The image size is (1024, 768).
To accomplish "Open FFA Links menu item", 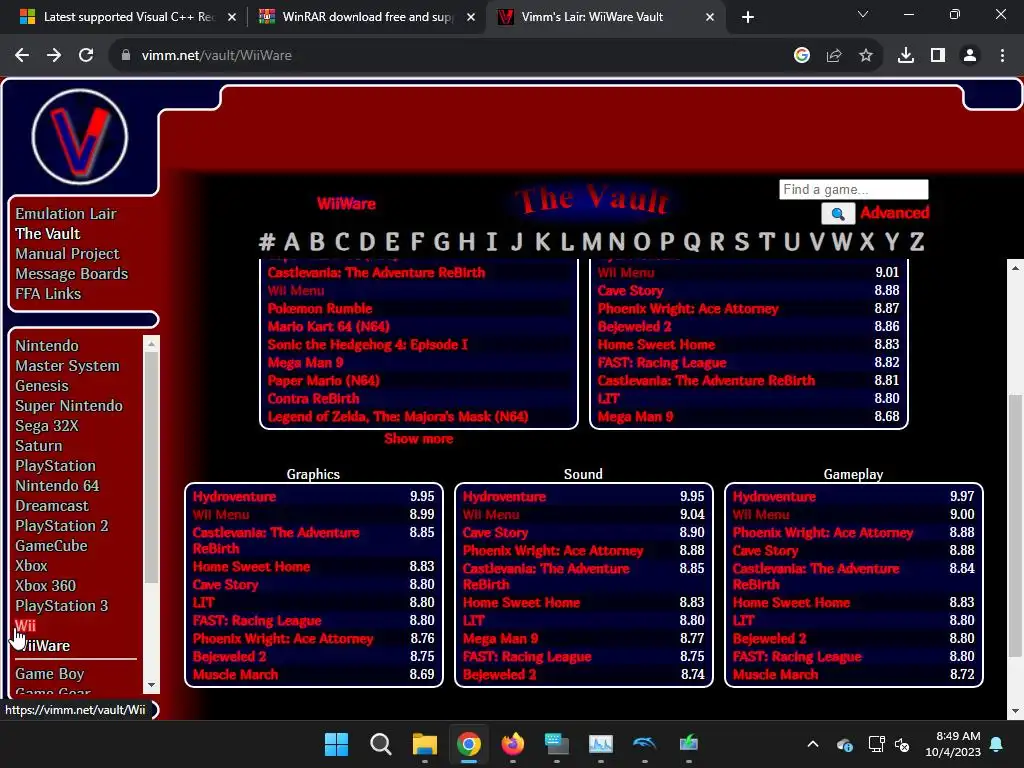I will [48, 294].
